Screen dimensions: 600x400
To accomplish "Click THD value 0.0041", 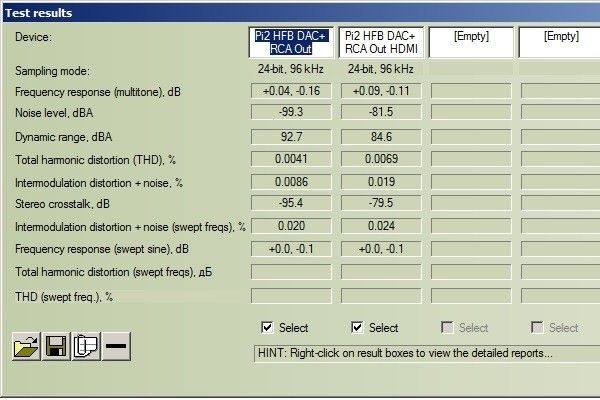I will coord(291,159).
